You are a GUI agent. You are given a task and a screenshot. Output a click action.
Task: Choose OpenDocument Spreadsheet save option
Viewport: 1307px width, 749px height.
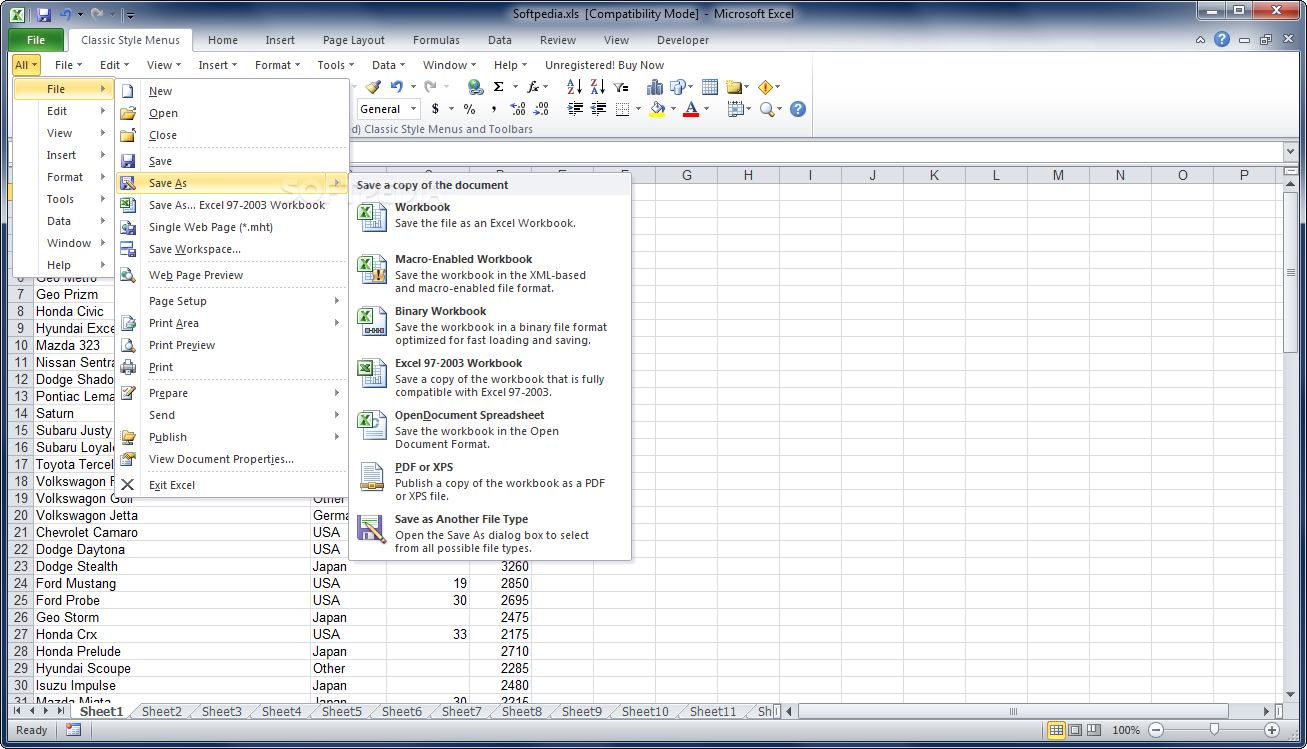[490, 429]
